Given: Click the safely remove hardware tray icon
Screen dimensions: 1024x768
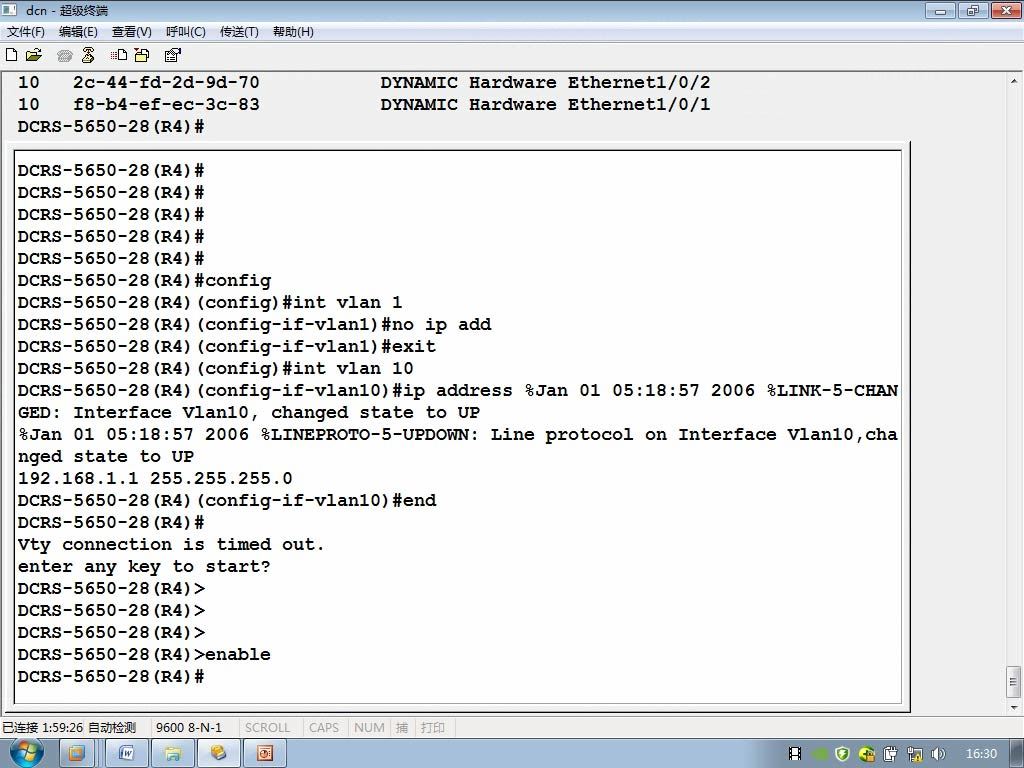Looking at the screenshot, I should coord(890,754).
